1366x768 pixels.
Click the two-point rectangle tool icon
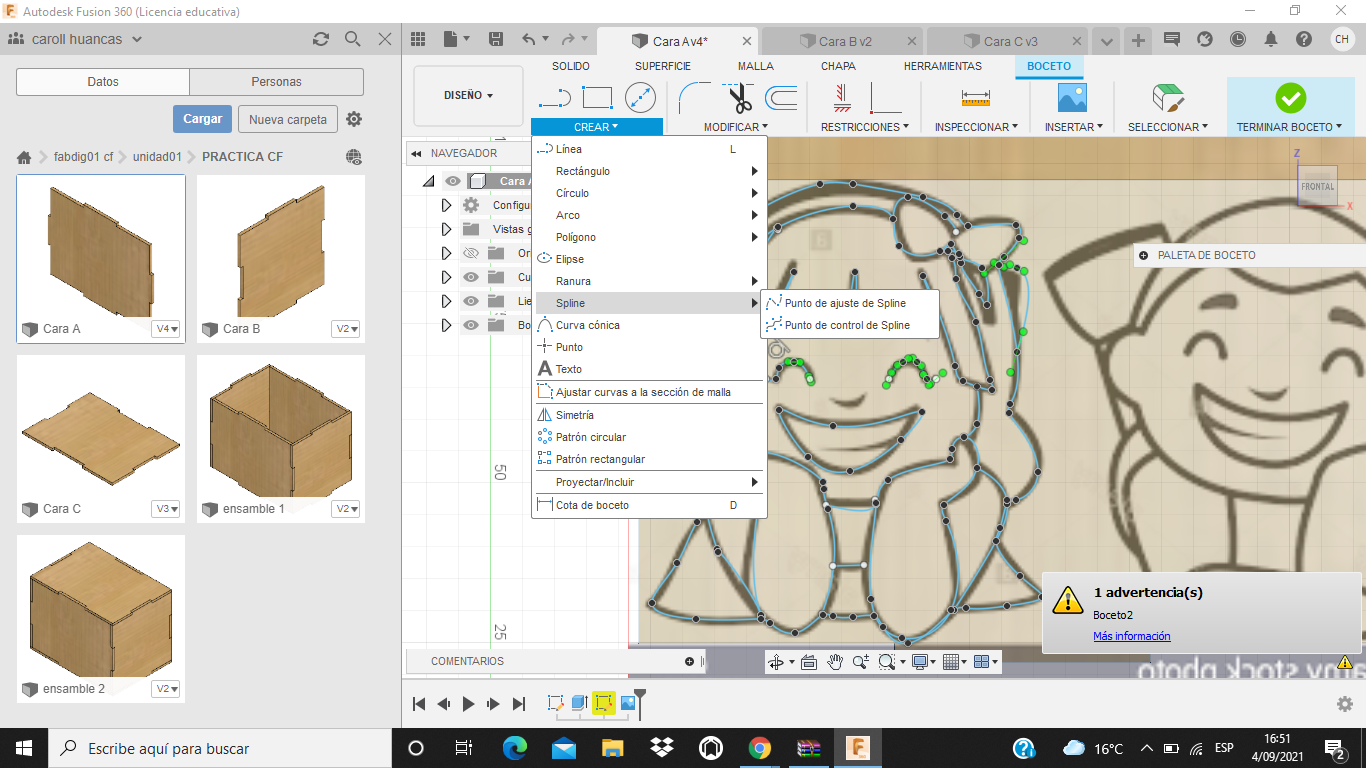tap(597, 98)
